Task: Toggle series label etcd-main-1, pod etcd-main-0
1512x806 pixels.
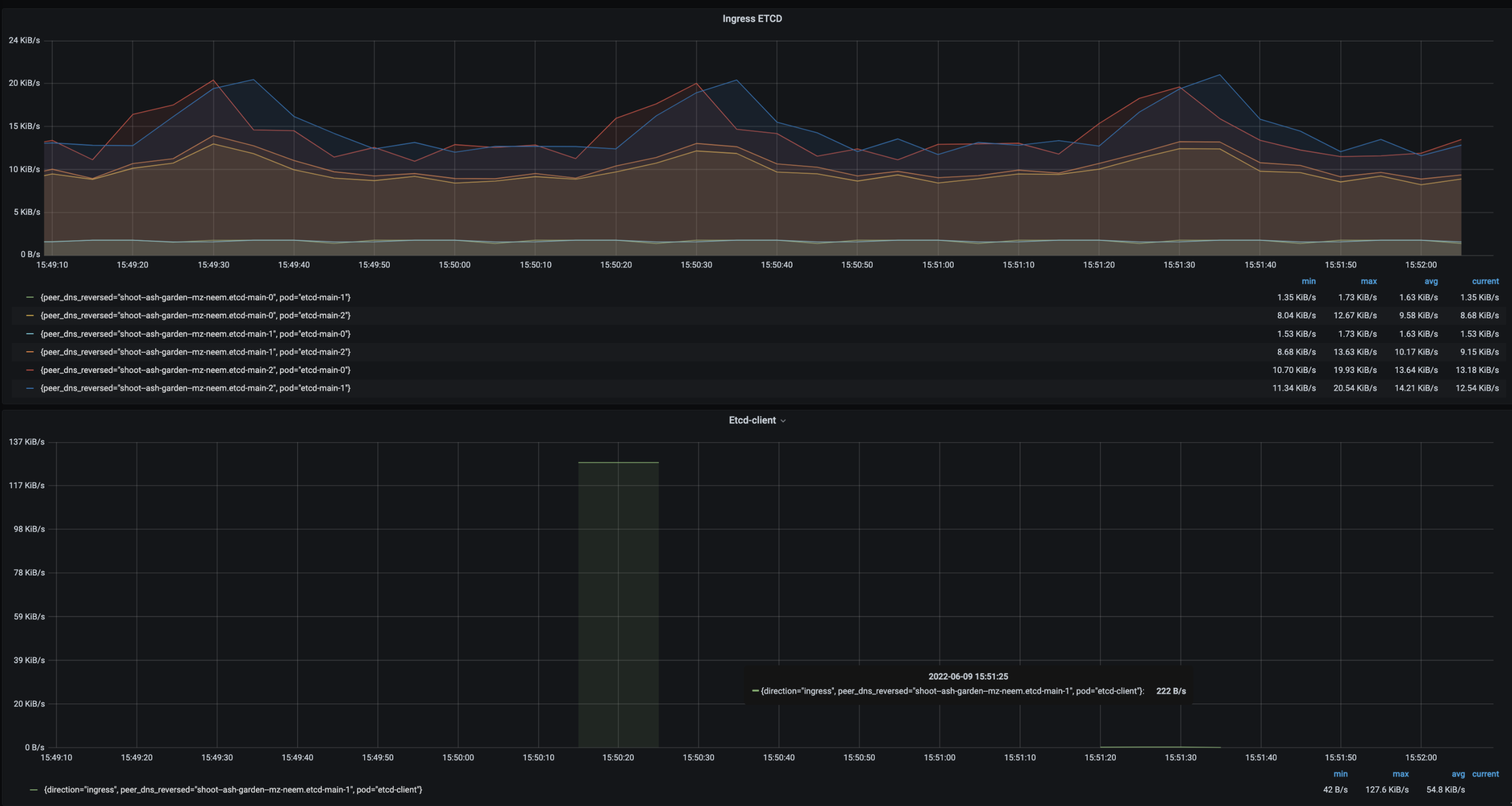Action: click(x=195, y=334)
